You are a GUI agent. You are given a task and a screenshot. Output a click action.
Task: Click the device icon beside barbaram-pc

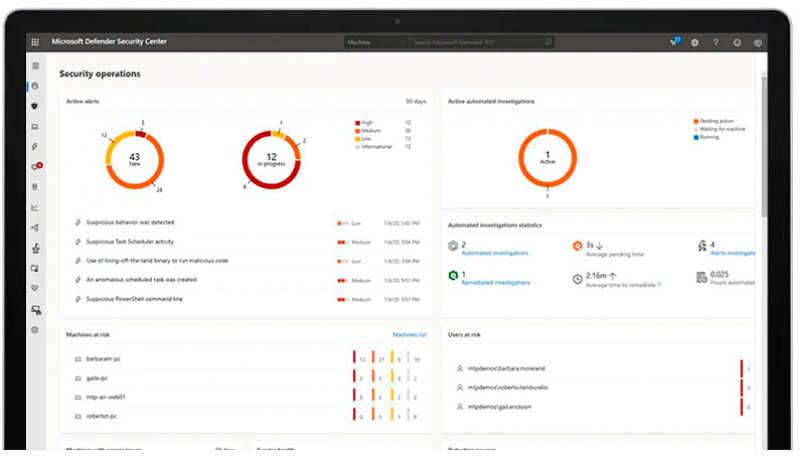[78, 359]
